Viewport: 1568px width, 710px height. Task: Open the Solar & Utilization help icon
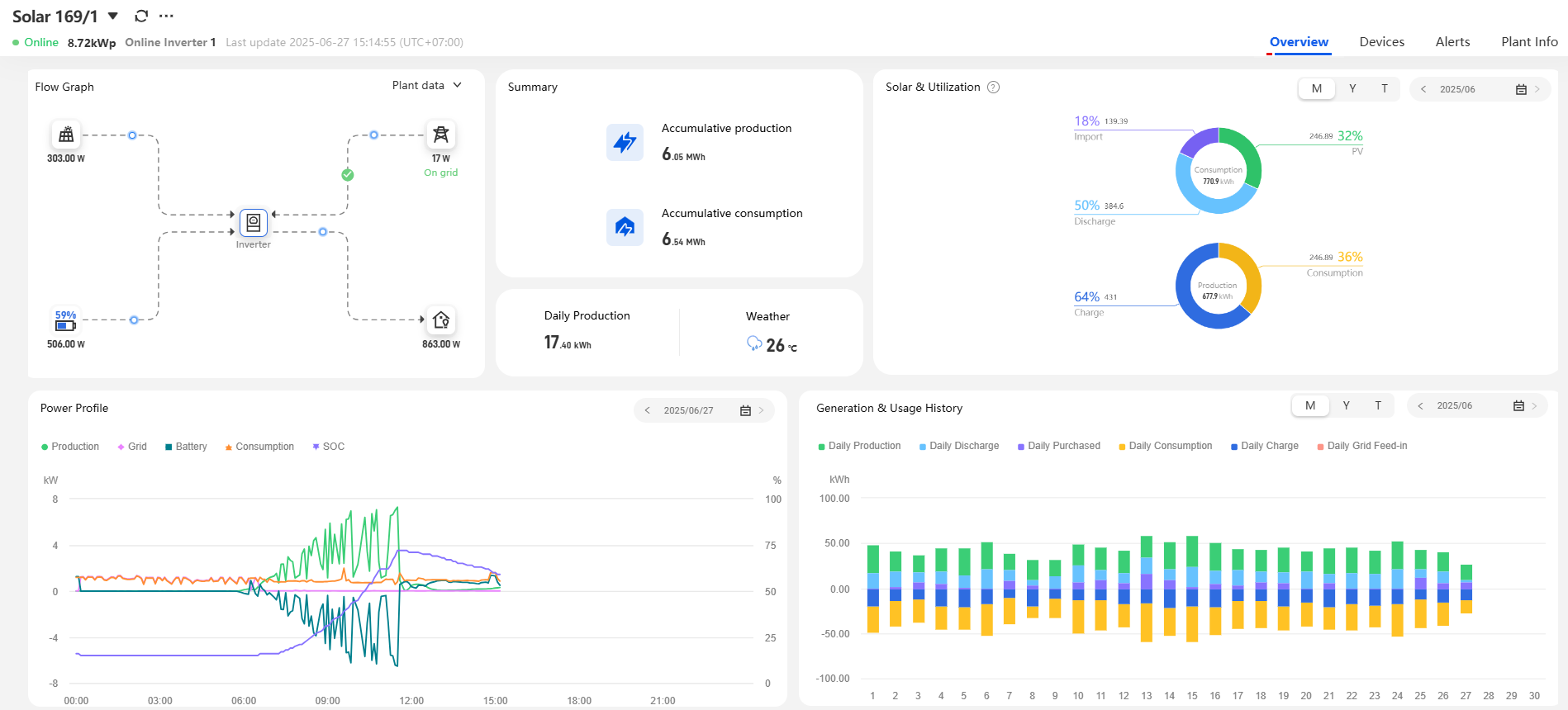pyautogui.click(x=994, y=88)
